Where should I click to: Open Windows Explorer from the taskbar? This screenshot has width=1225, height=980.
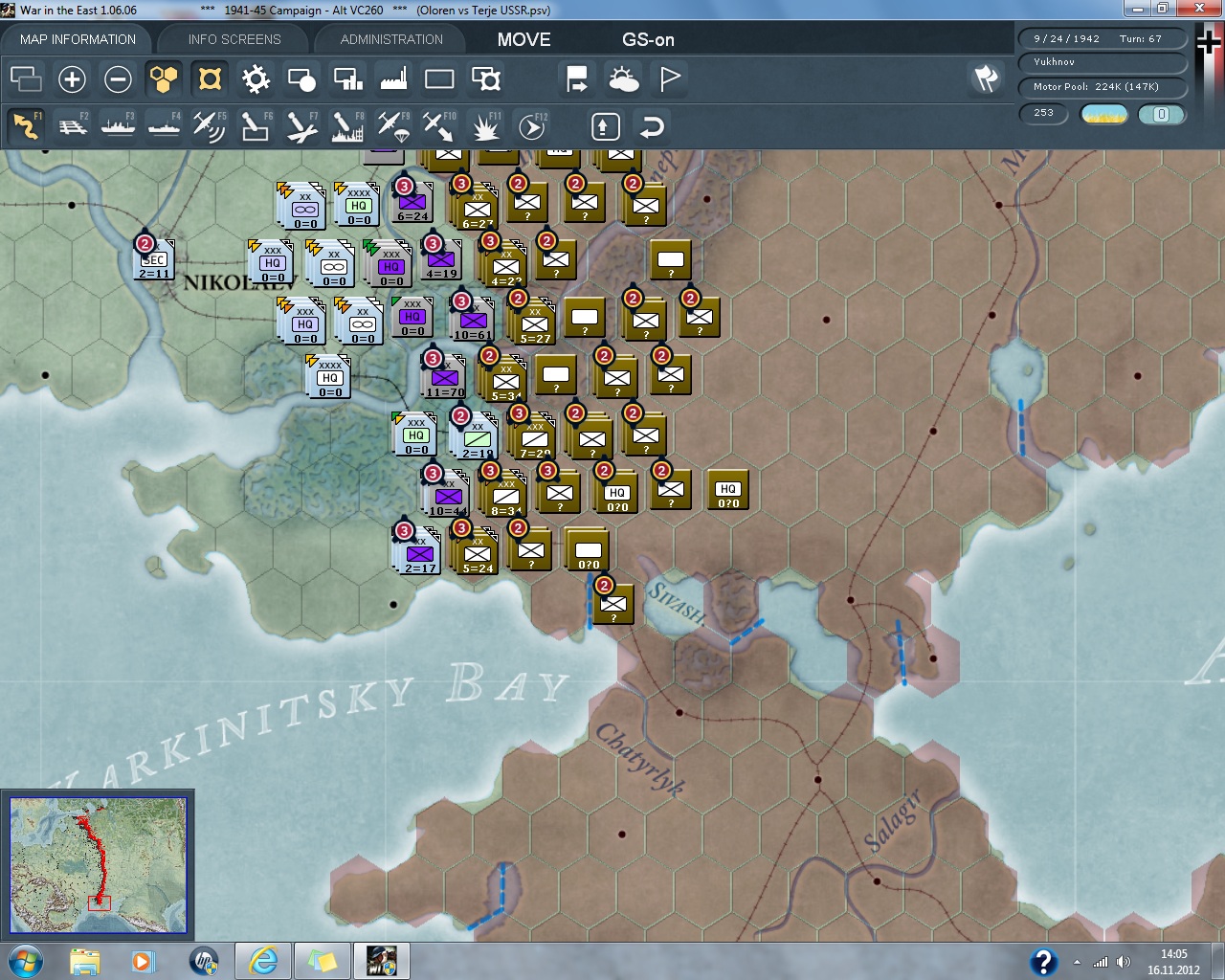click(84, 961)
